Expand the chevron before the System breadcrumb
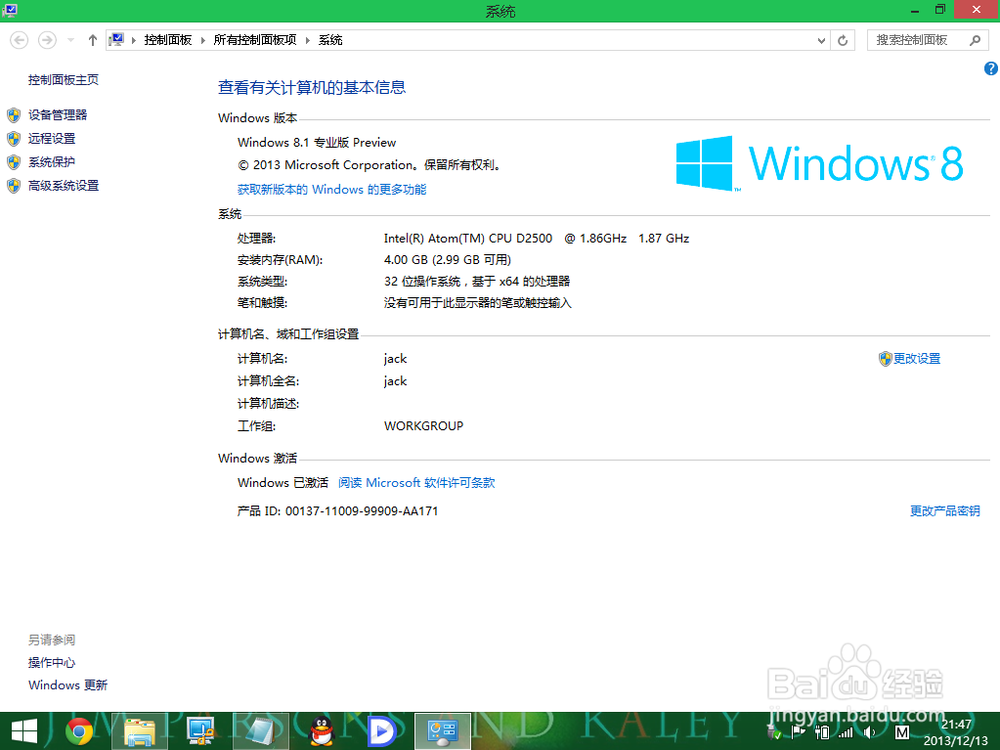 point(307,40)
